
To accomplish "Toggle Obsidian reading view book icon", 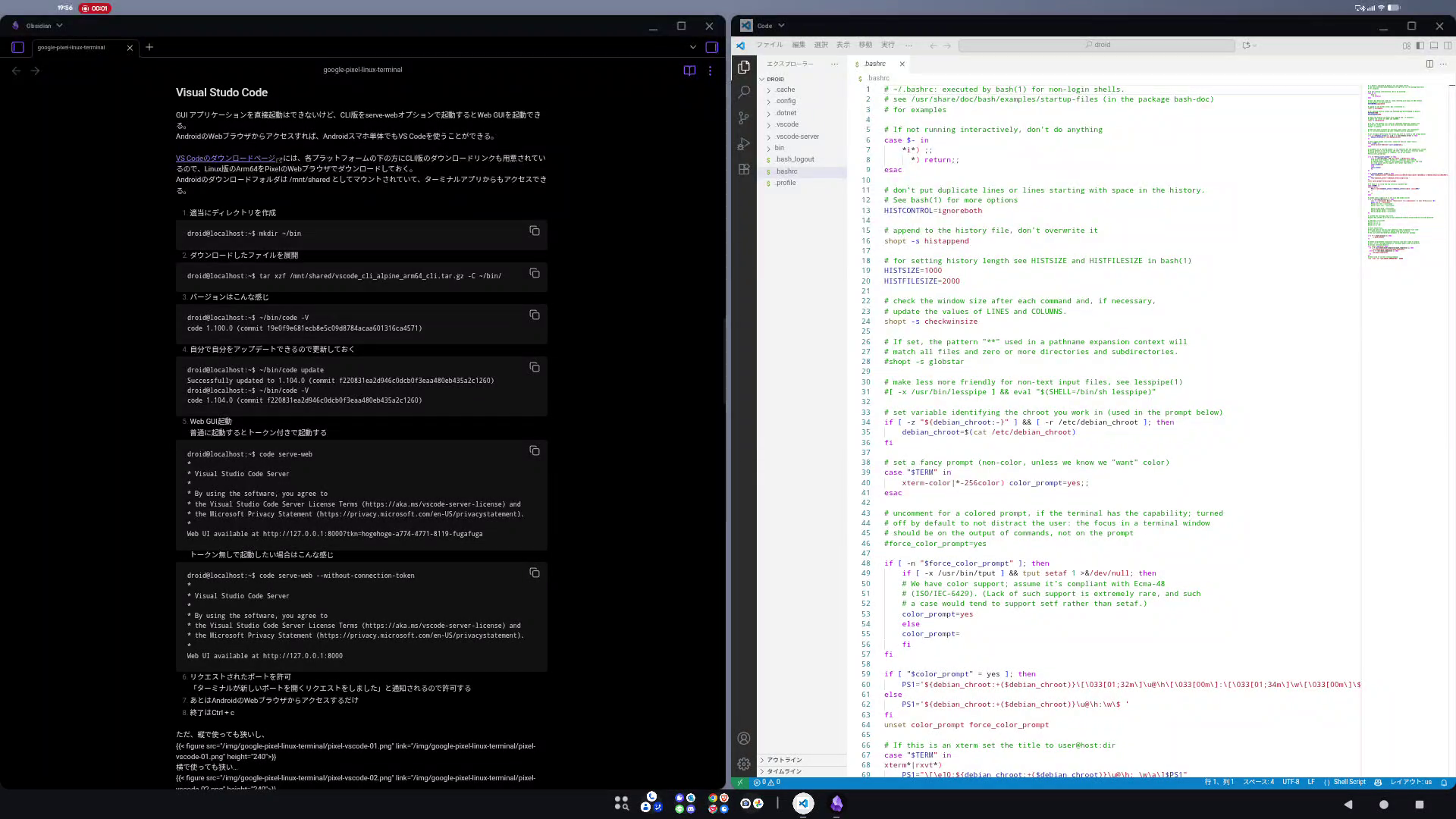I will (x=689, y=71).
